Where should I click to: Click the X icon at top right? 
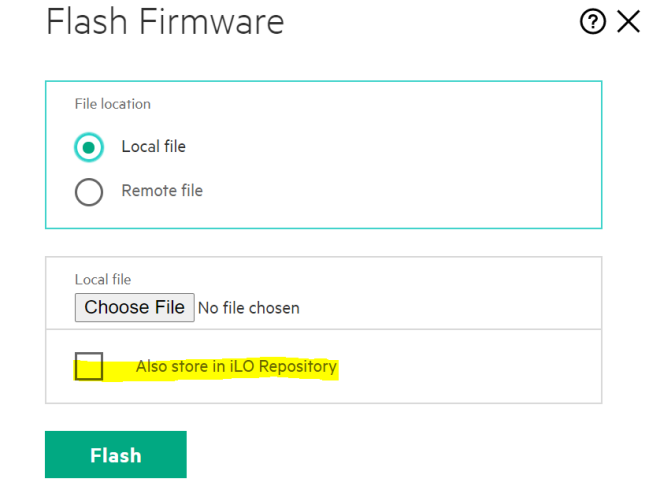[628, 22]
